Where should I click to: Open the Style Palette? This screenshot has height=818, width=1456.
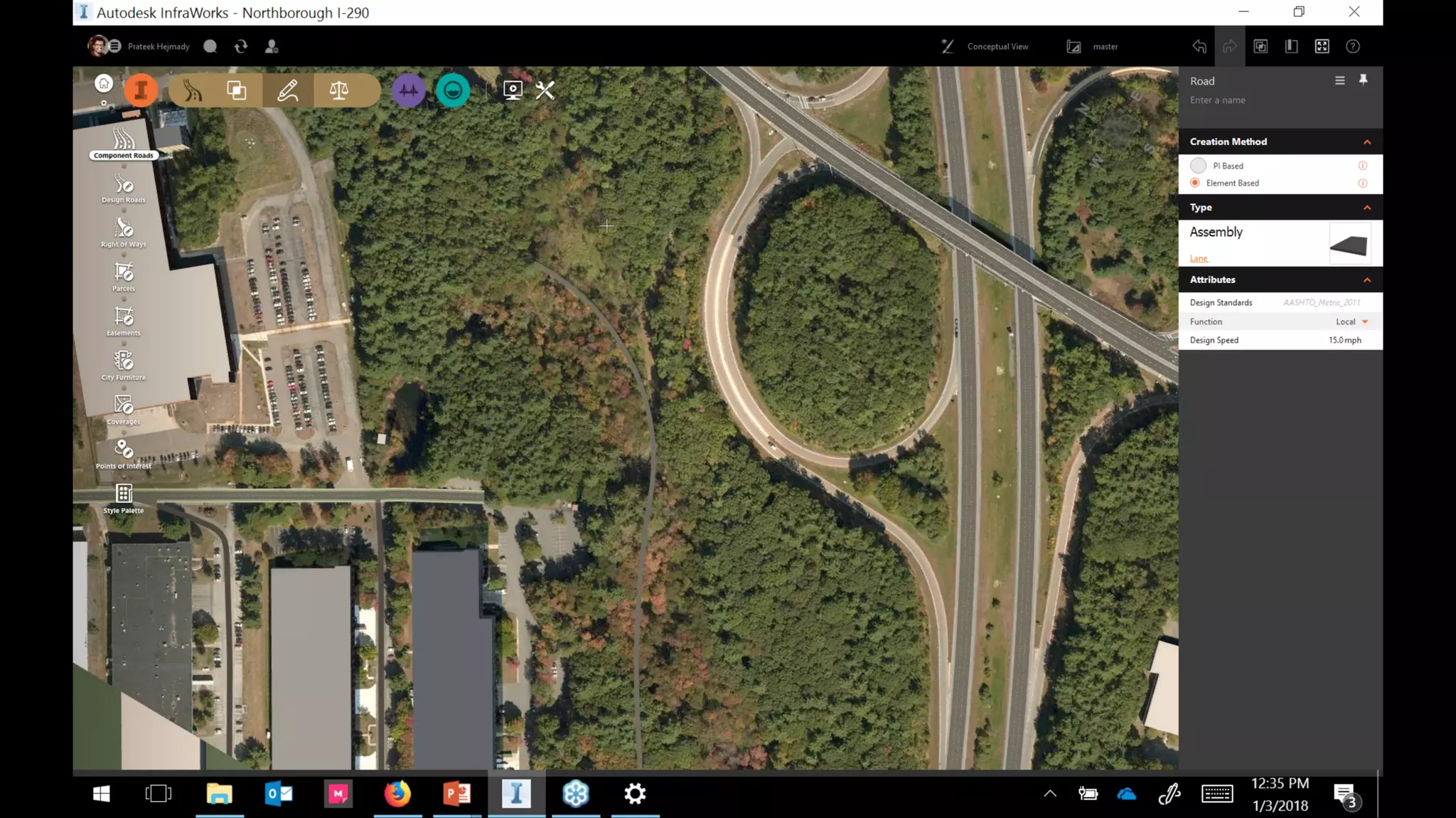[x=124, y=499]
